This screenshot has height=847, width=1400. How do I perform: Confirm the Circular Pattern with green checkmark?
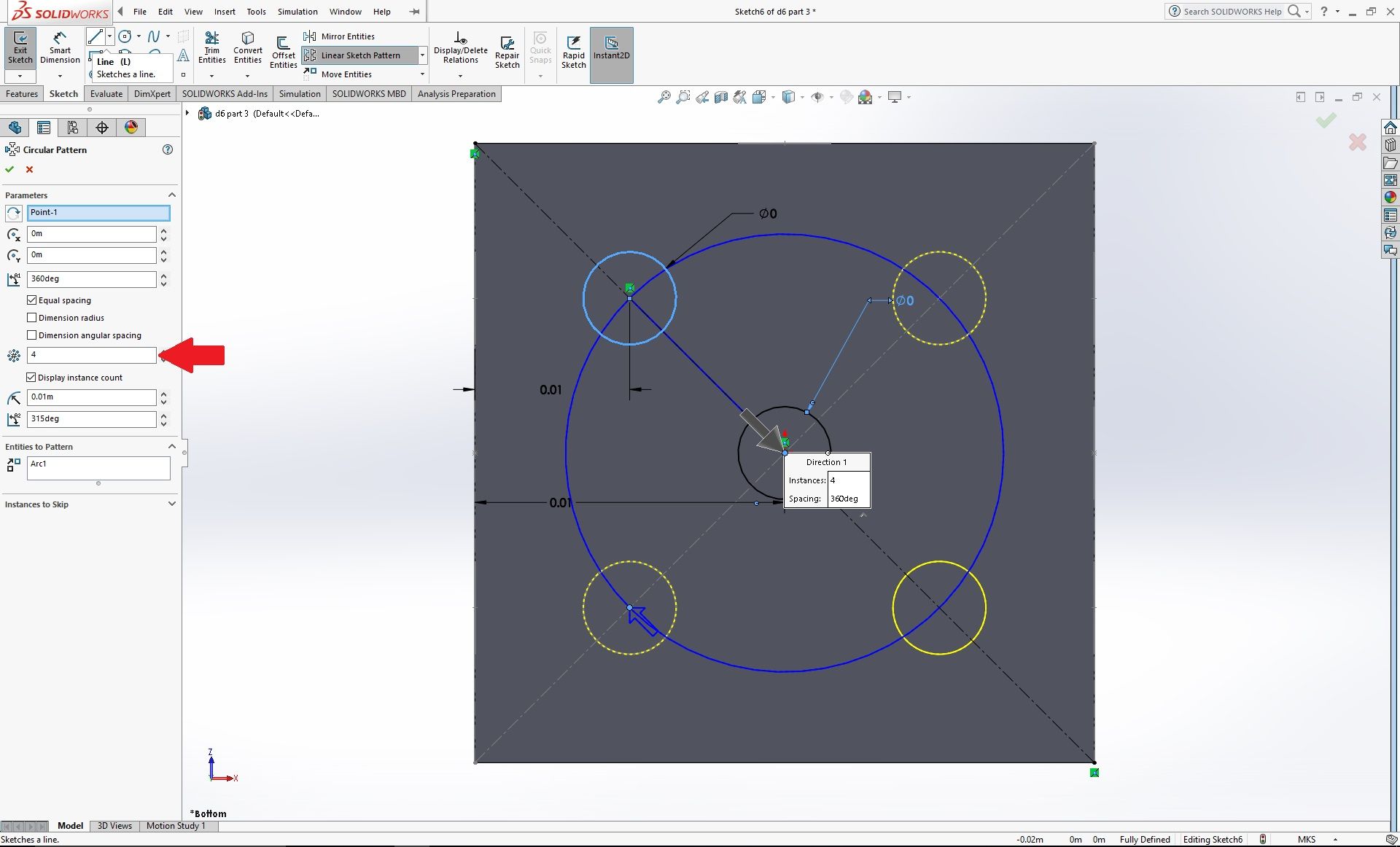[9, 169]
